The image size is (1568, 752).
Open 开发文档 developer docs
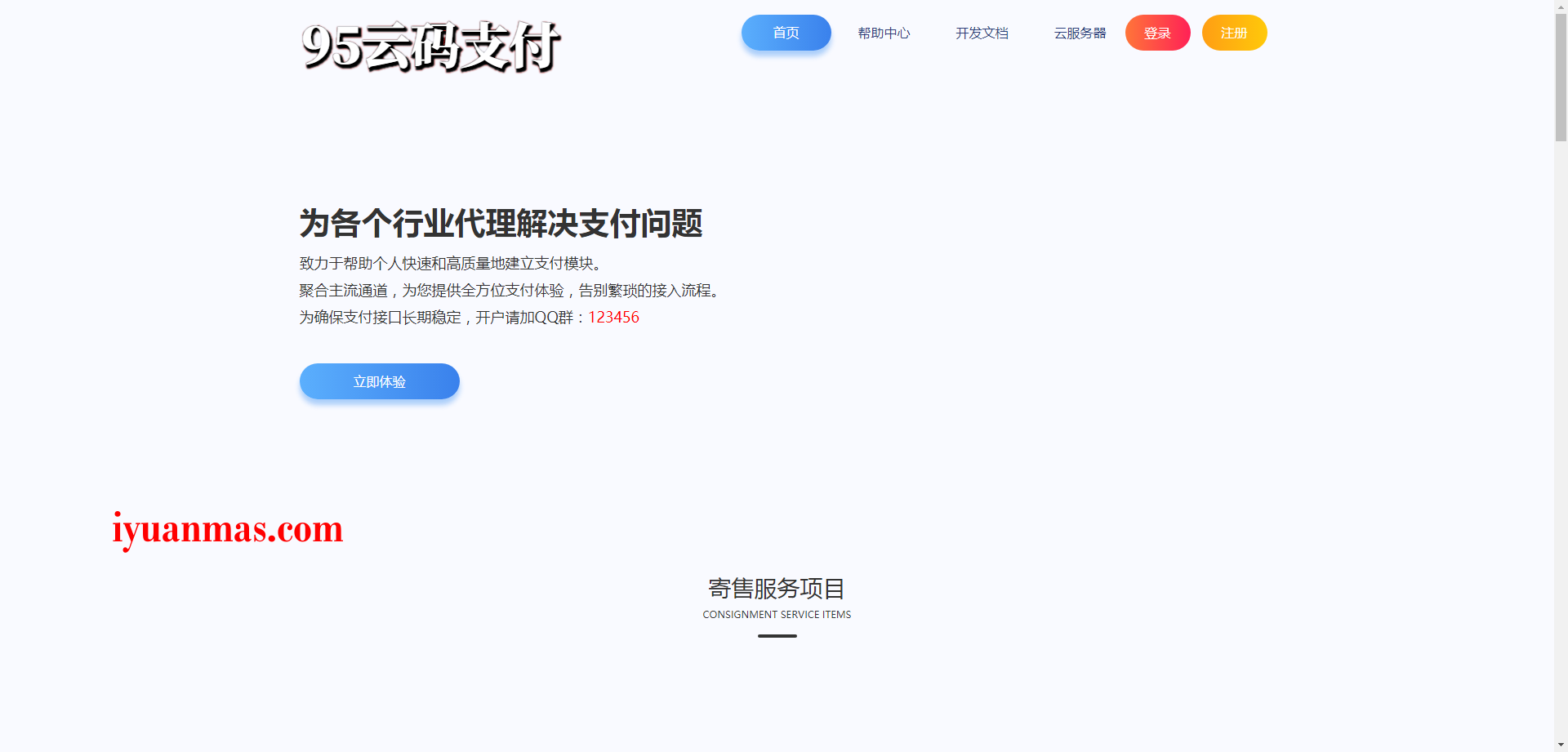[x=982, y=33]
